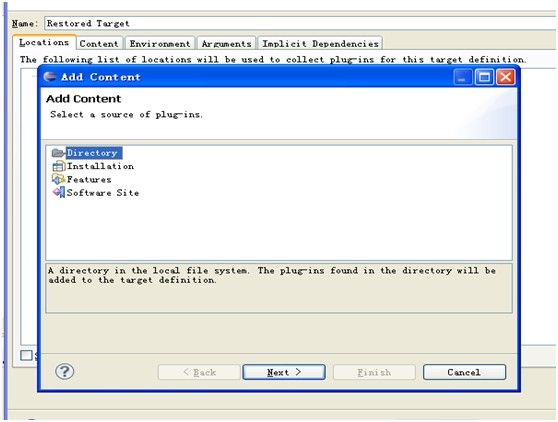
Task: Open help with the question mark icon
Action: point(65,371)
